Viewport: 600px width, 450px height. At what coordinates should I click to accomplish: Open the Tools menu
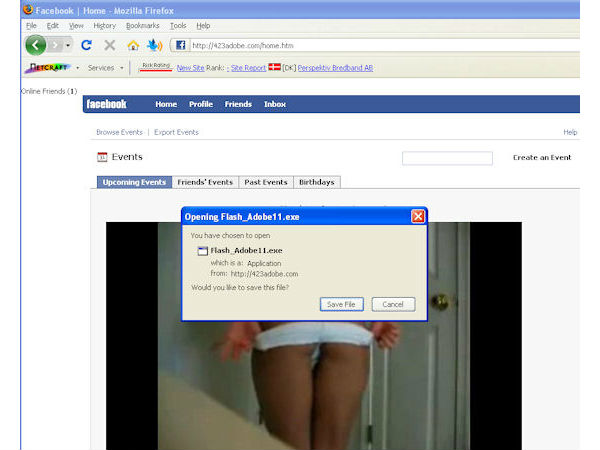[178, 26]
